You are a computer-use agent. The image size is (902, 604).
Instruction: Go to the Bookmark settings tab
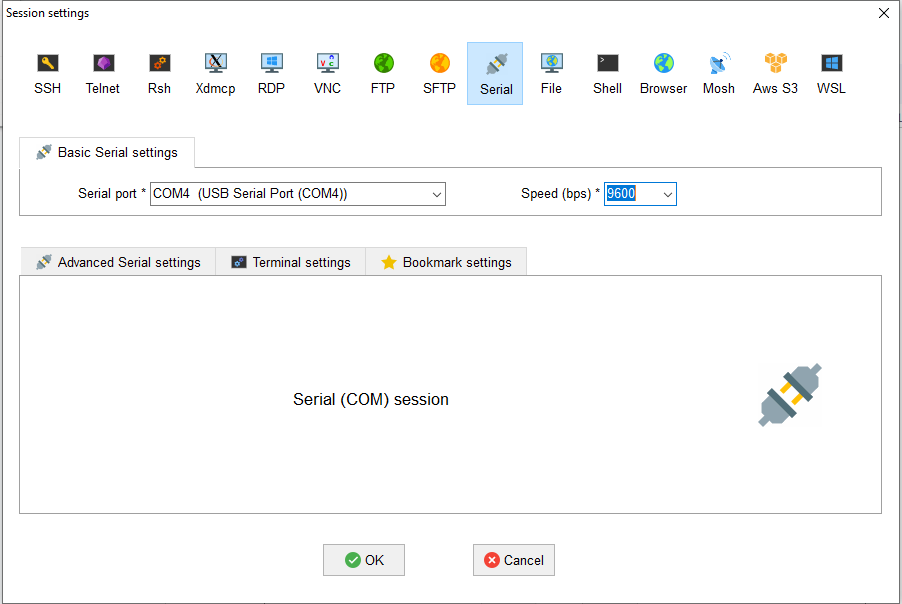tap(446, 262)
